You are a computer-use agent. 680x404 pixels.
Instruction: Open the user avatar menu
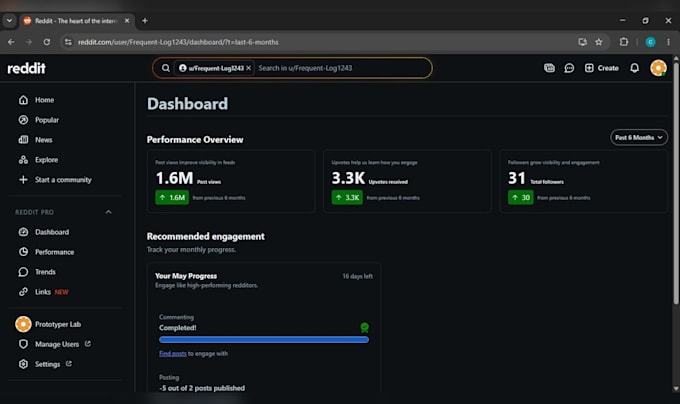click(658, 68)
